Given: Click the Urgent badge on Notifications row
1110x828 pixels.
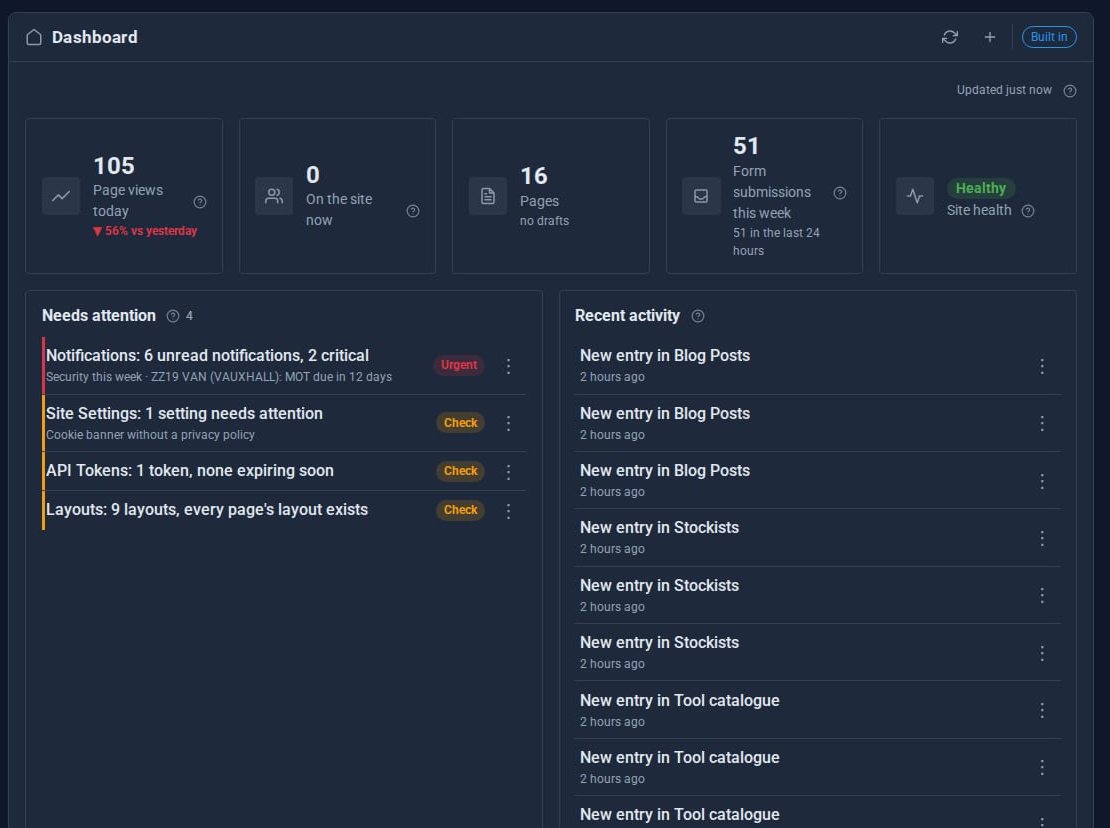Looking at the screenshot, I should click(459, 365).
